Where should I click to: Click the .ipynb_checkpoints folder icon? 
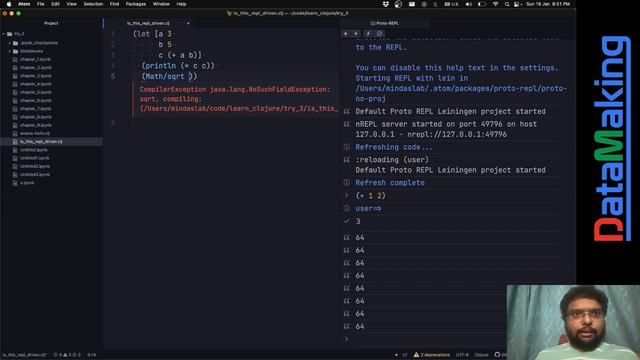point(16,43)
